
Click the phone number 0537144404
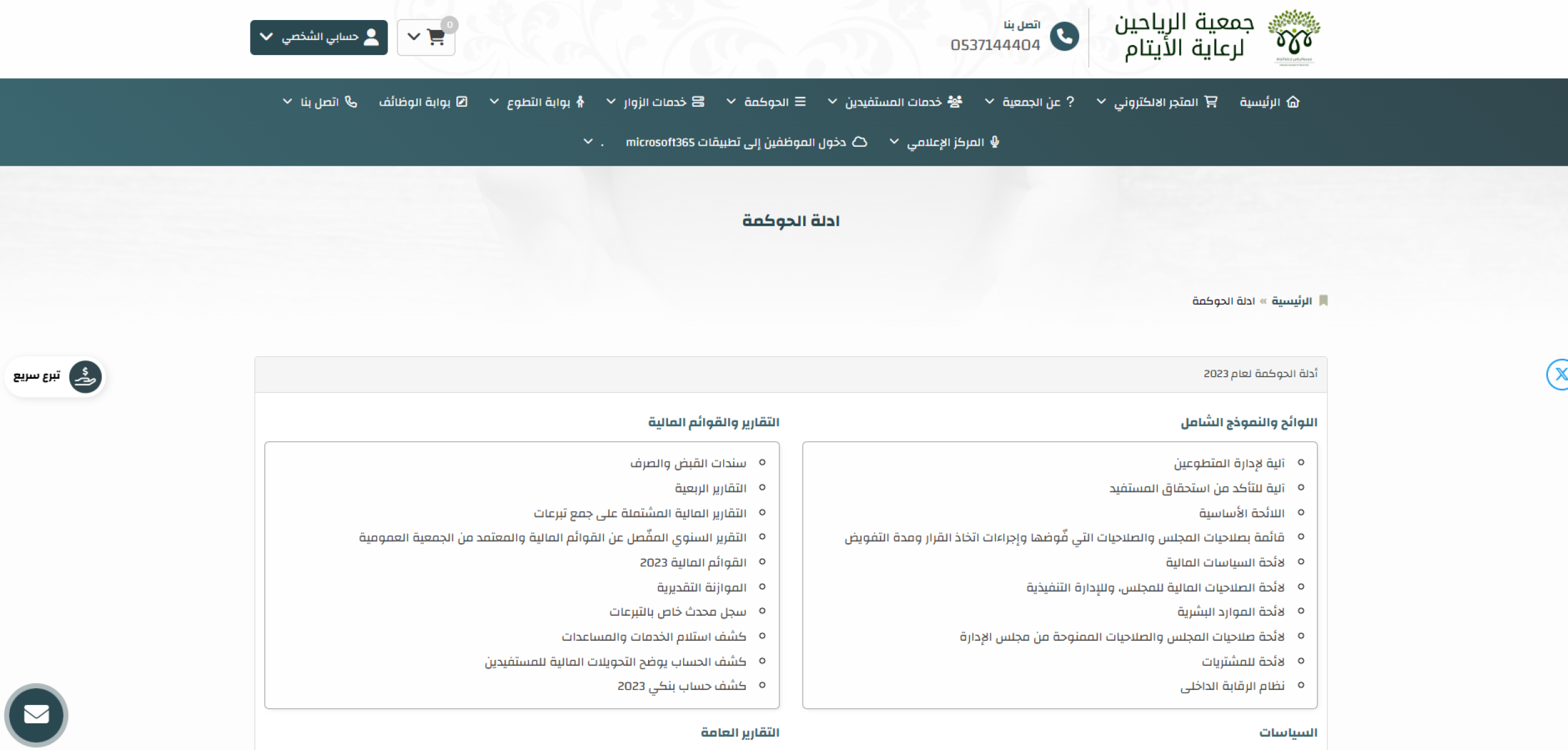(995, 45)
